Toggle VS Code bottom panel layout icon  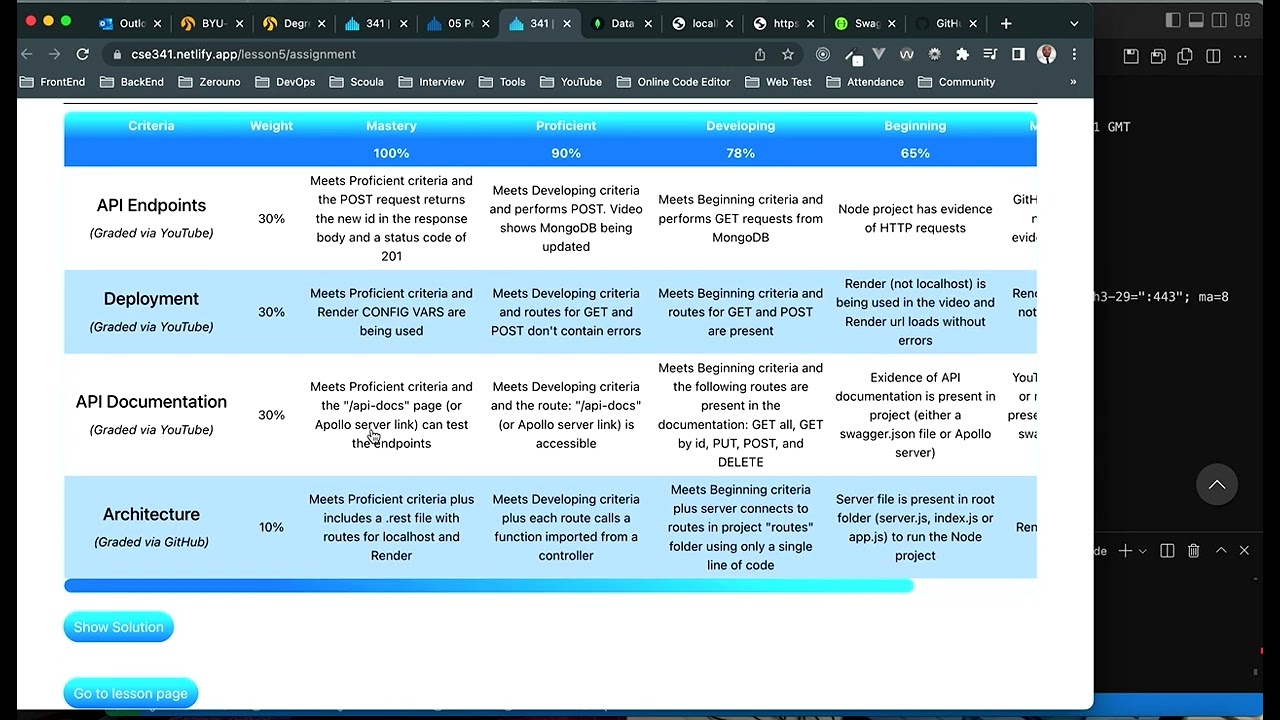tap(1196, 20)
